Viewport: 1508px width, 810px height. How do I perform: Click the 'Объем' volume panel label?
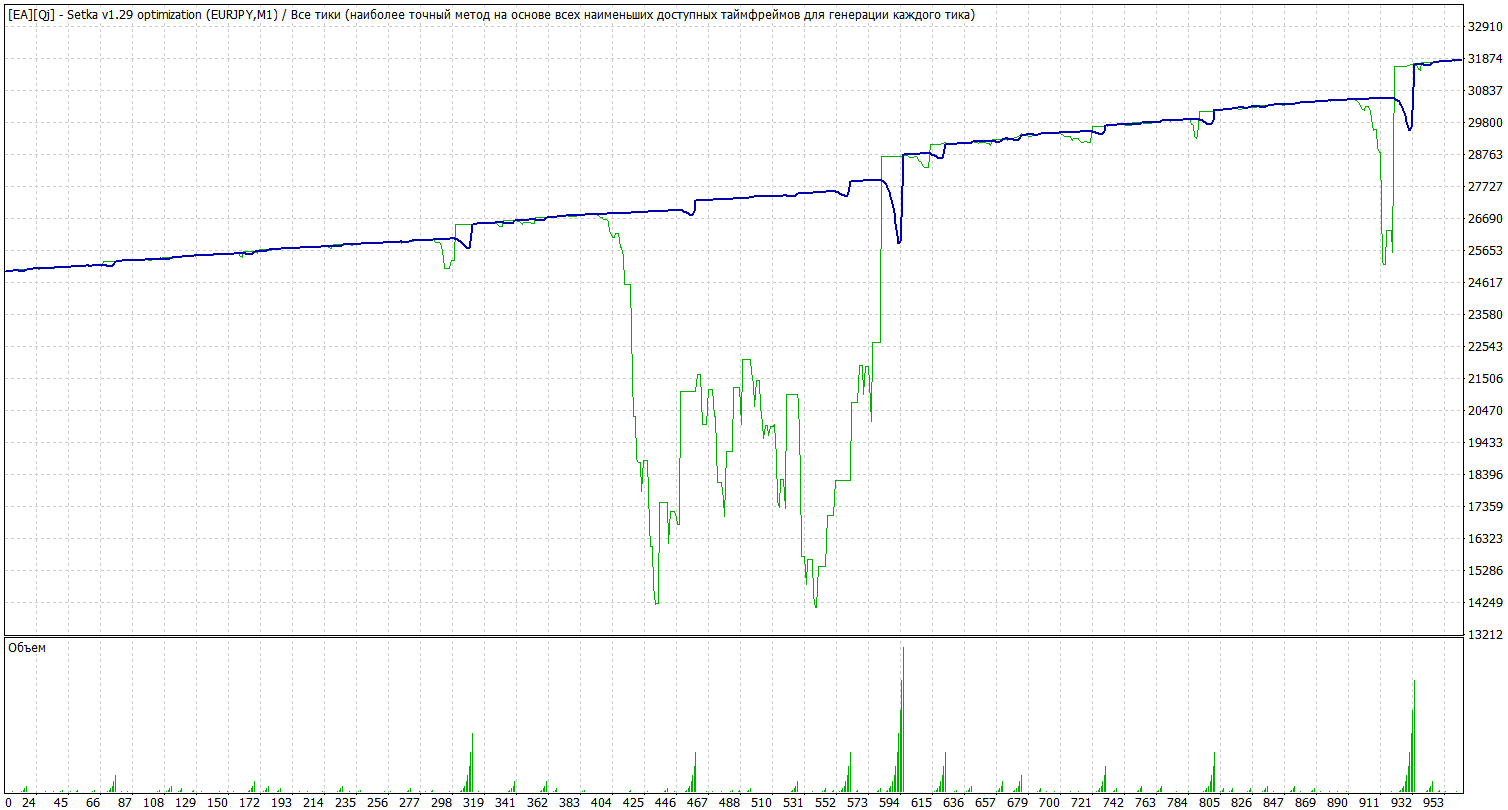(27, 648)
